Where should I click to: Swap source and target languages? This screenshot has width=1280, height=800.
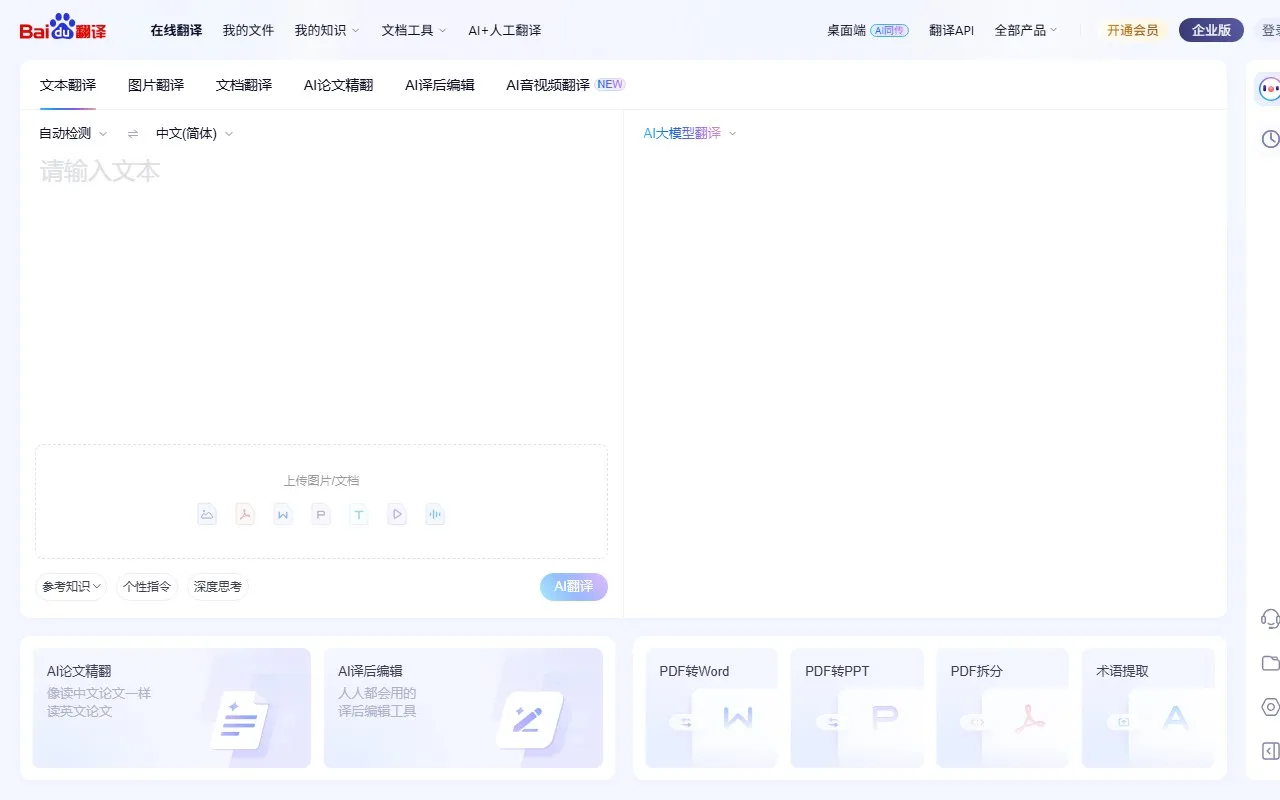(x=132, y=133)
